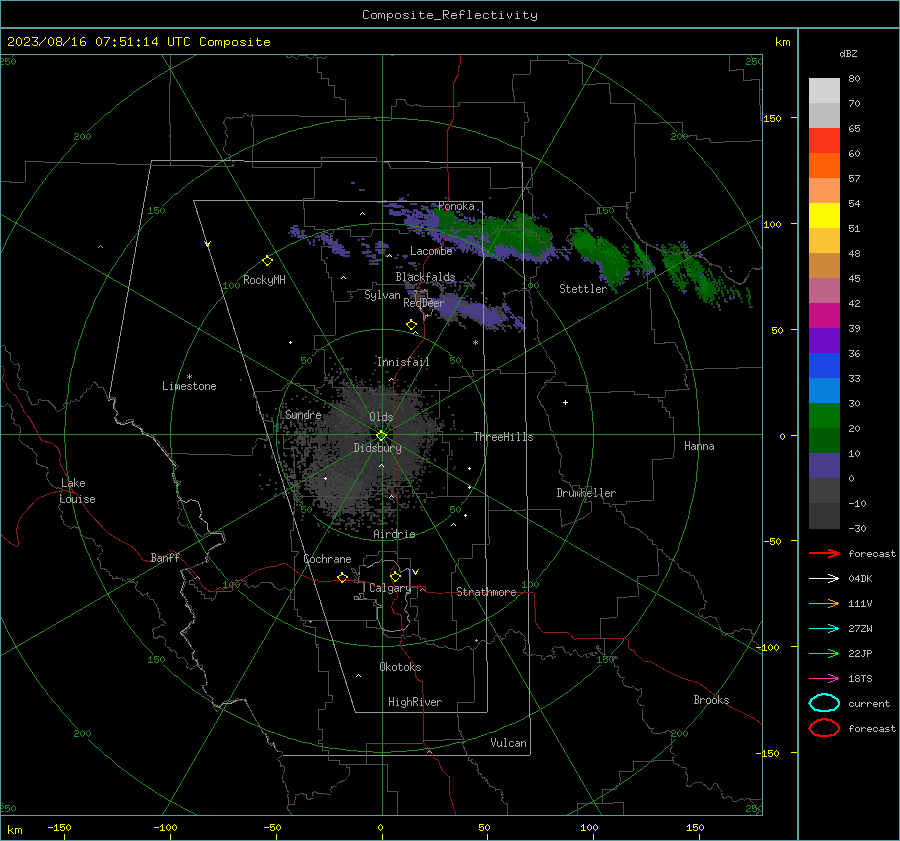Select the Calgary city label
The height and width of the screenshot is (841, 900).
point(390,588)
